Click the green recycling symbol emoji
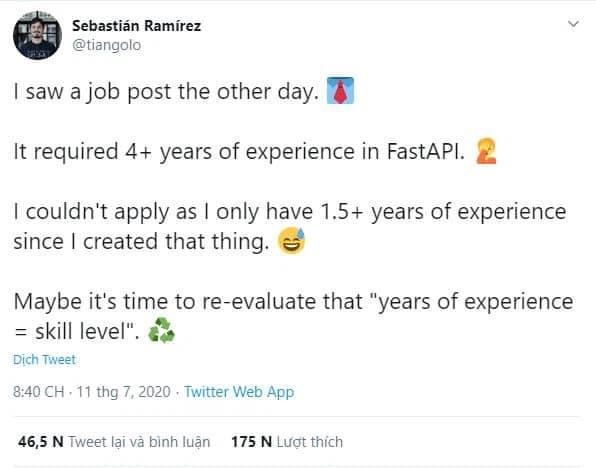Screen dimensions: 596x468 (x=161, y=330)
